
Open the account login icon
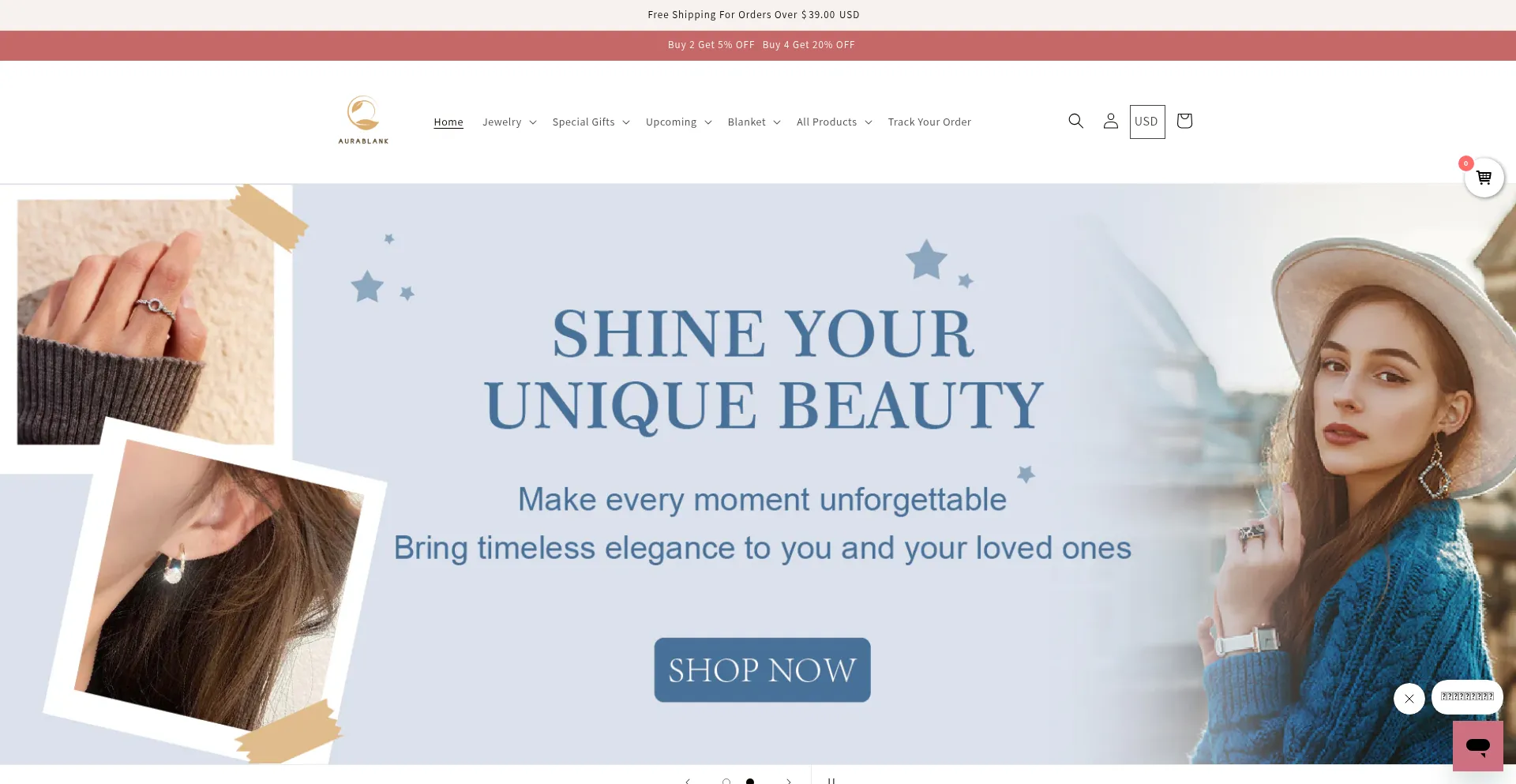pyautogui.click(x=1110, y=121)
